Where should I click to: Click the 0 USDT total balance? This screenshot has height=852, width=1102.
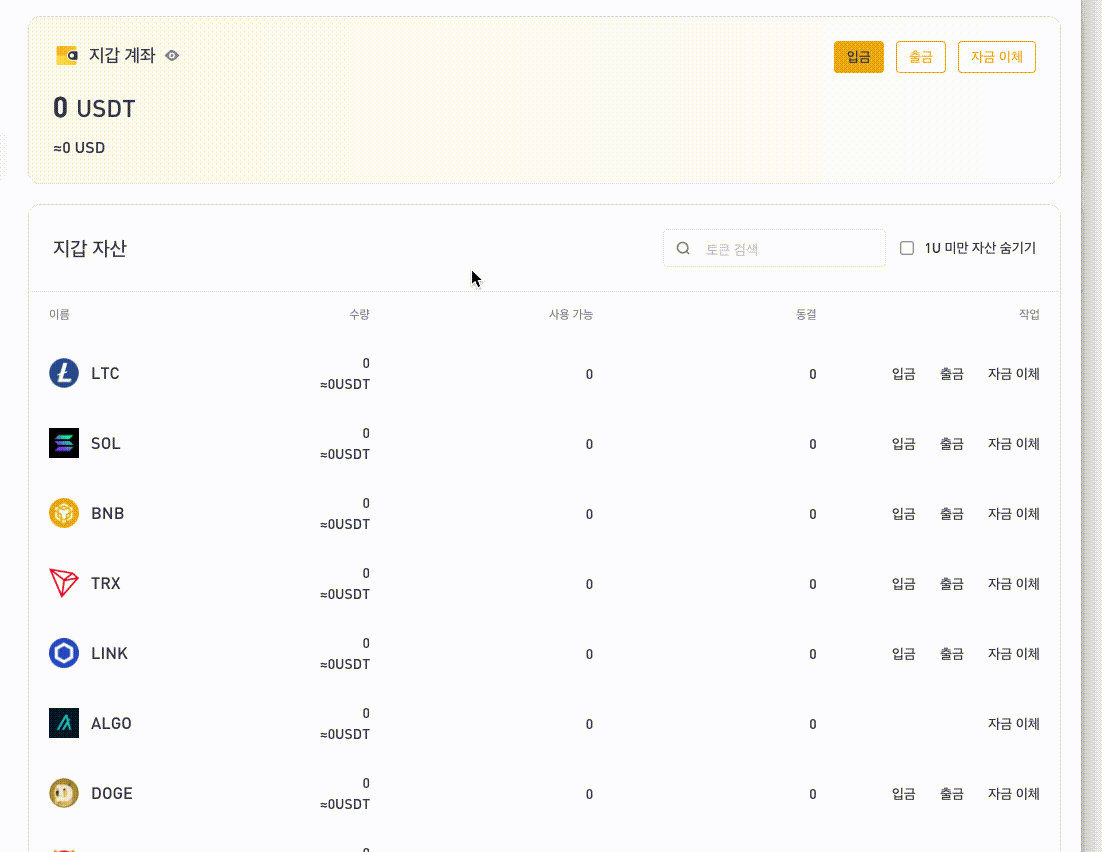point(94,108)
